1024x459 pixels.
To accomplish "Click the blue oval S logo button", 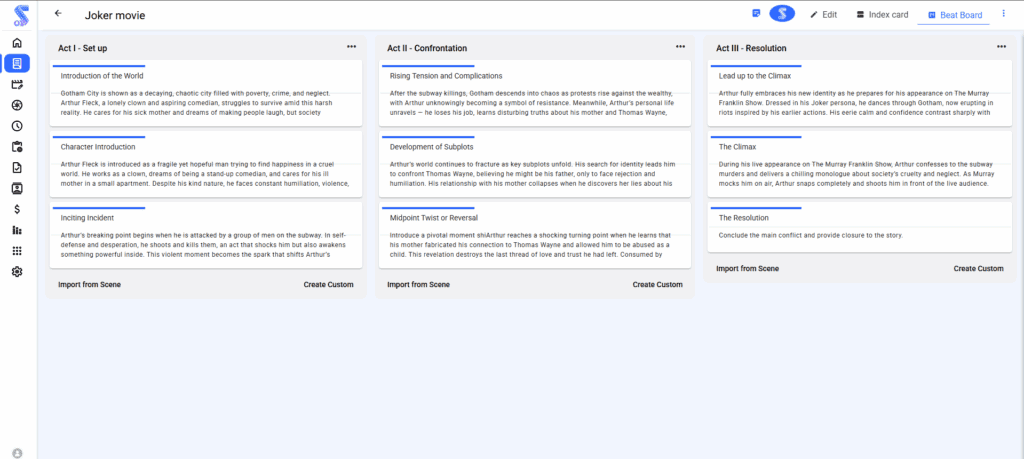I will (x=782, y=14).
